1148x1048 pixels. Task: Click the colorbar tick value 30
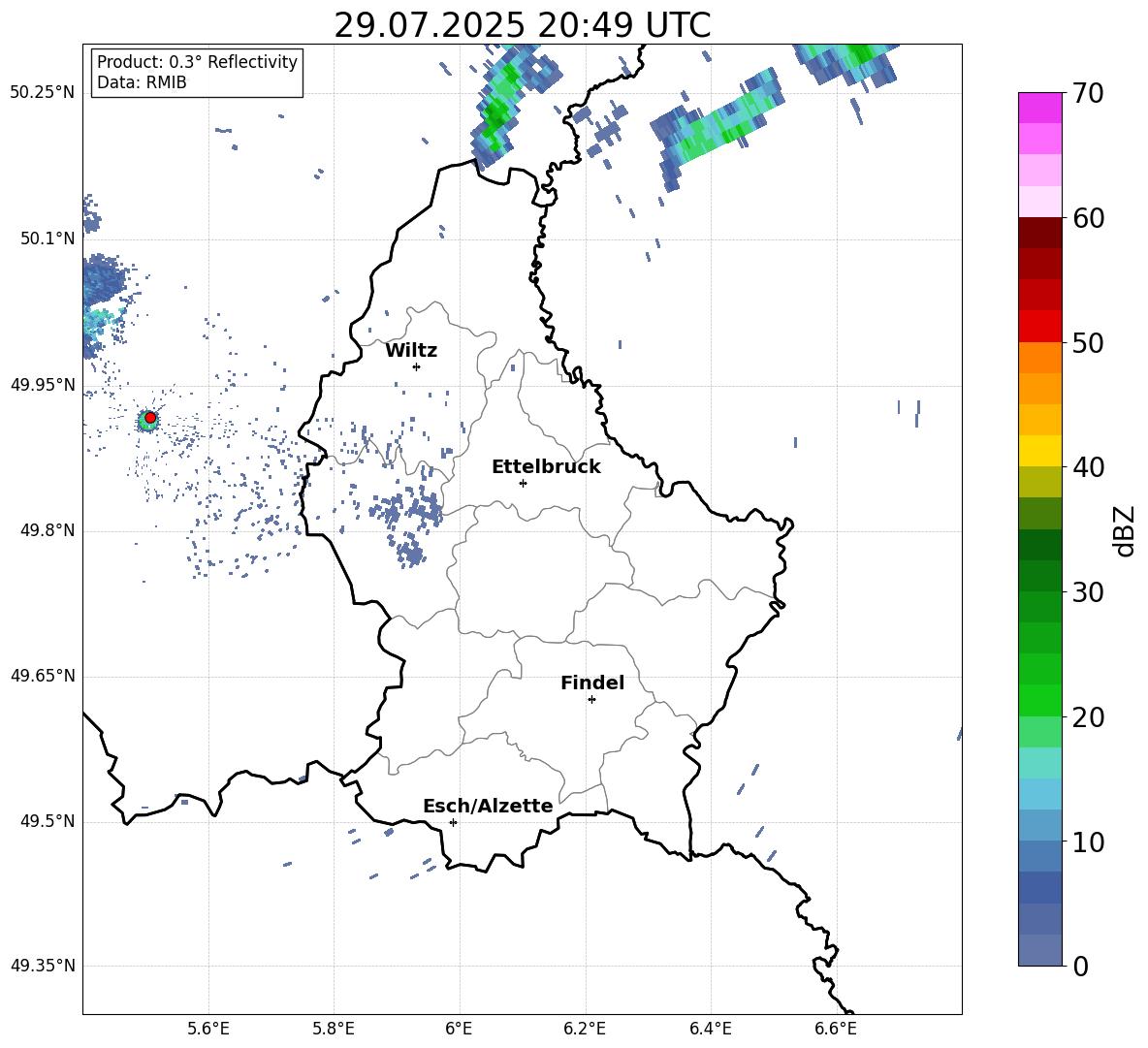pos(1087,592)
